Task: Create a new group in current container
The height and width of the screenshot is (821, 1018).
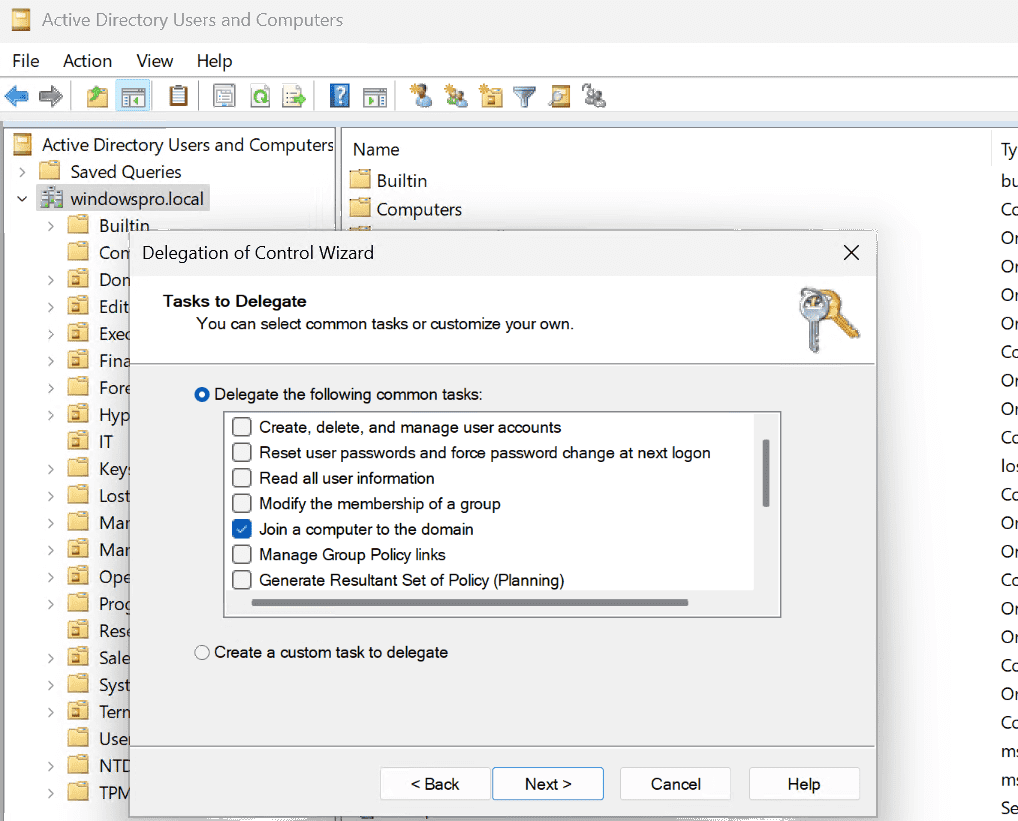Action: [x=455, y=95]
